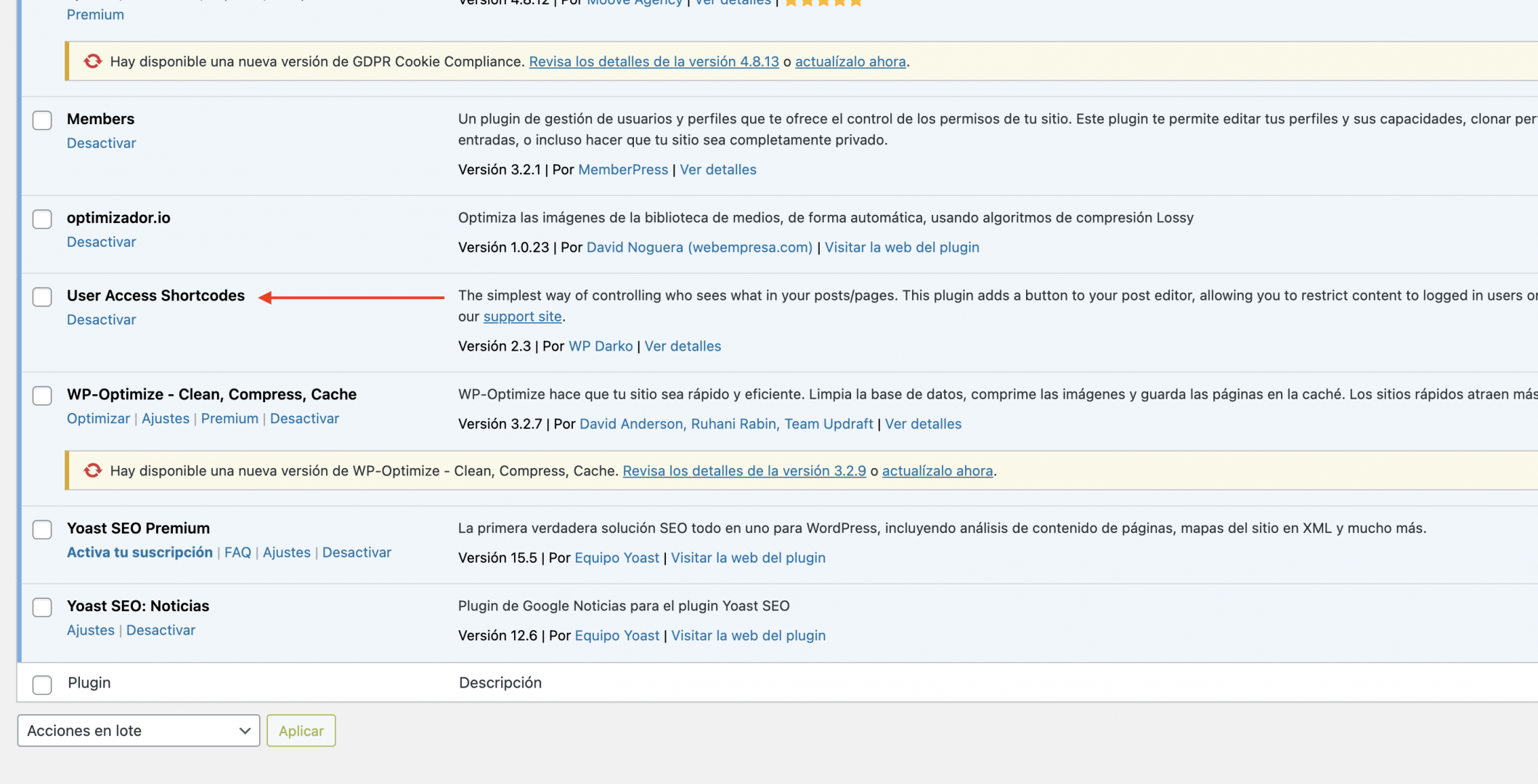Tick the Members plugin checkbox

click(42, 121)
